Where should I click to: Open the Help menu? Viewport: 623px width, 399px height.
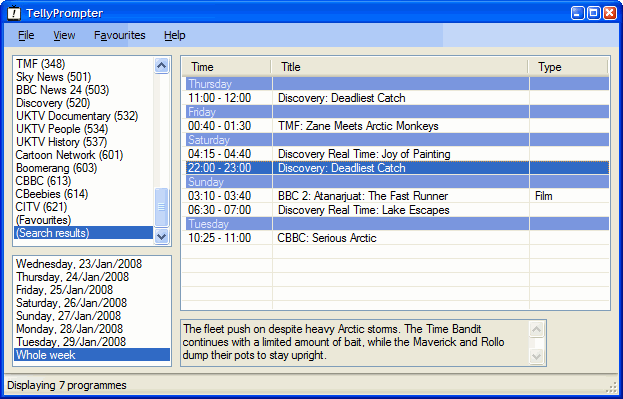pyautogui.click(x=174, y=35)
